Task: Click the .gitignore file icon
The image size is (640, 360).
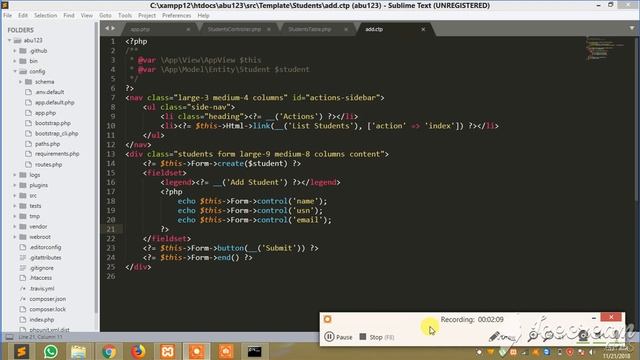Action: (23, 268)
